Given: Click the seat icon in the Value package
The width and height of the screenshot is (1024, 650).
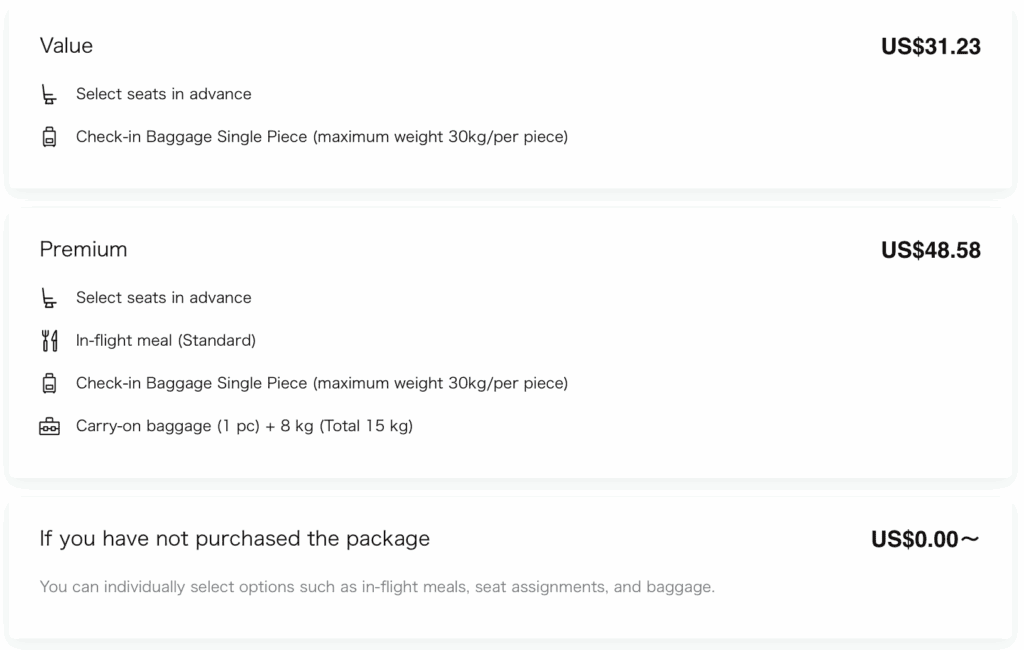Looking at the screenshot, I should click(x=49, y=95).
